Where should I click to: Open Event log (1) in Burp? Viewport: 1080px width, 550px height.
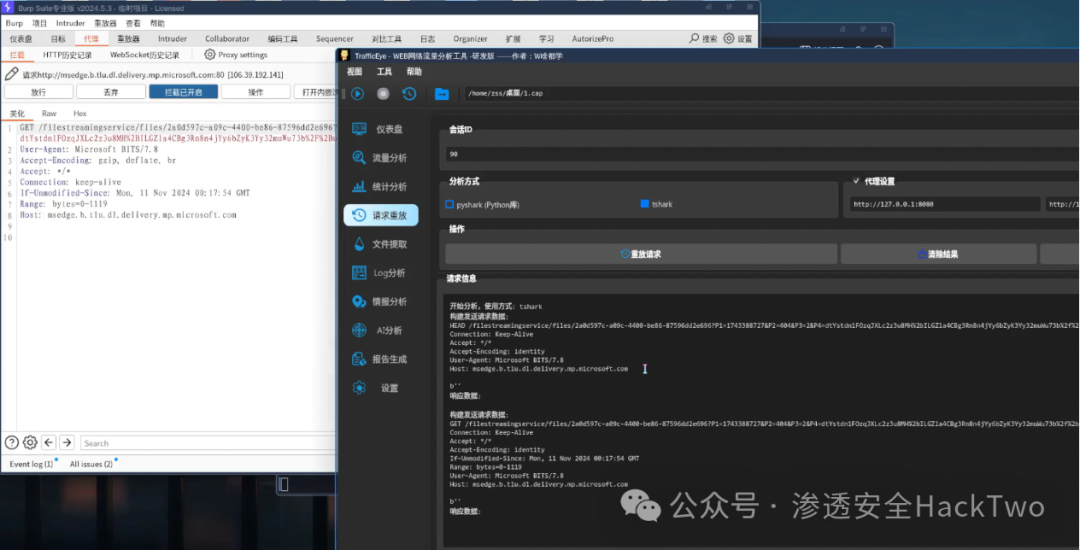pyautogui.click(x=31, y=464)
